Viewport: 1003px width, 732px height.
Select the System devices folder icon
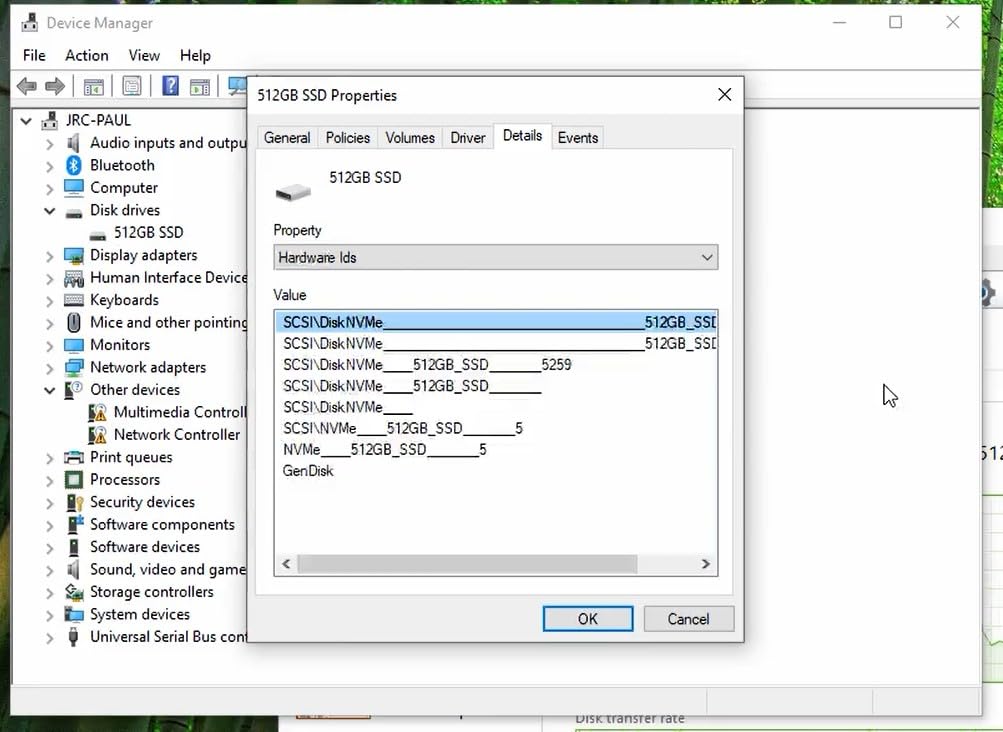coord(74,614)
